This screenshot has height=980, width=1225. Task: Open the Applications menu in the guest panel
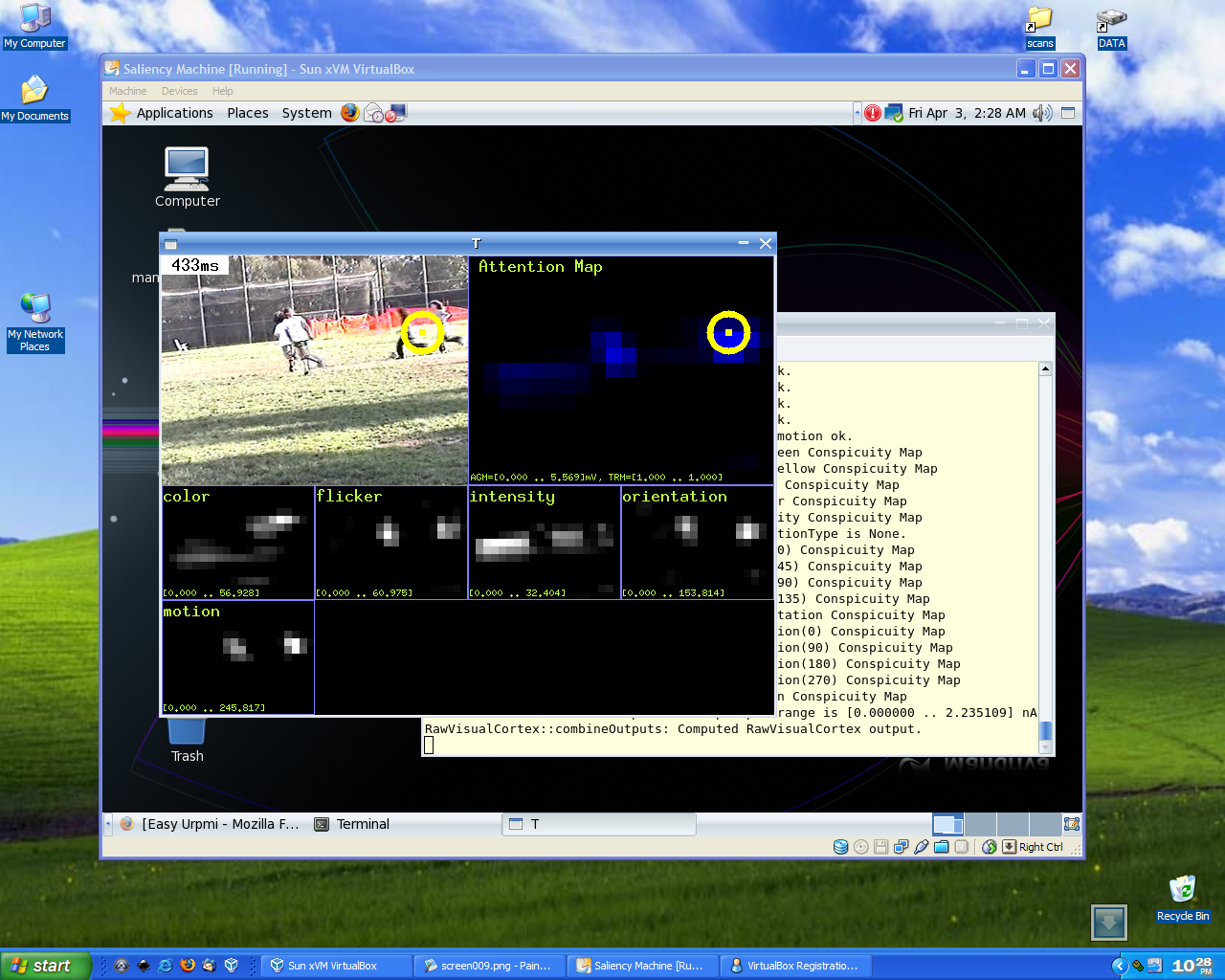tap(174, 113)
